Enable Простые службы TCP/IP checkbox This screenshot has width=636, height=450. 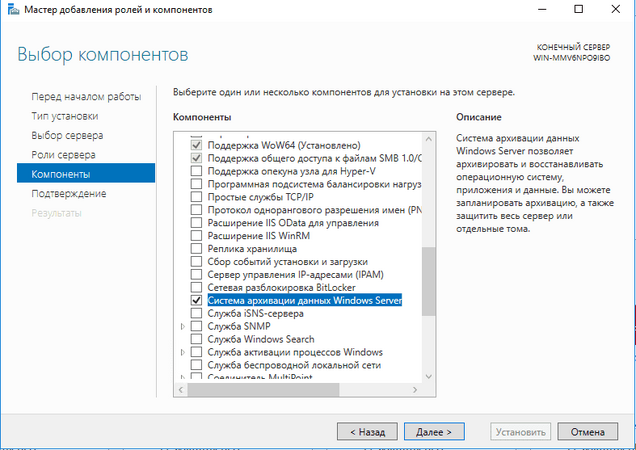tap(196, 197)
